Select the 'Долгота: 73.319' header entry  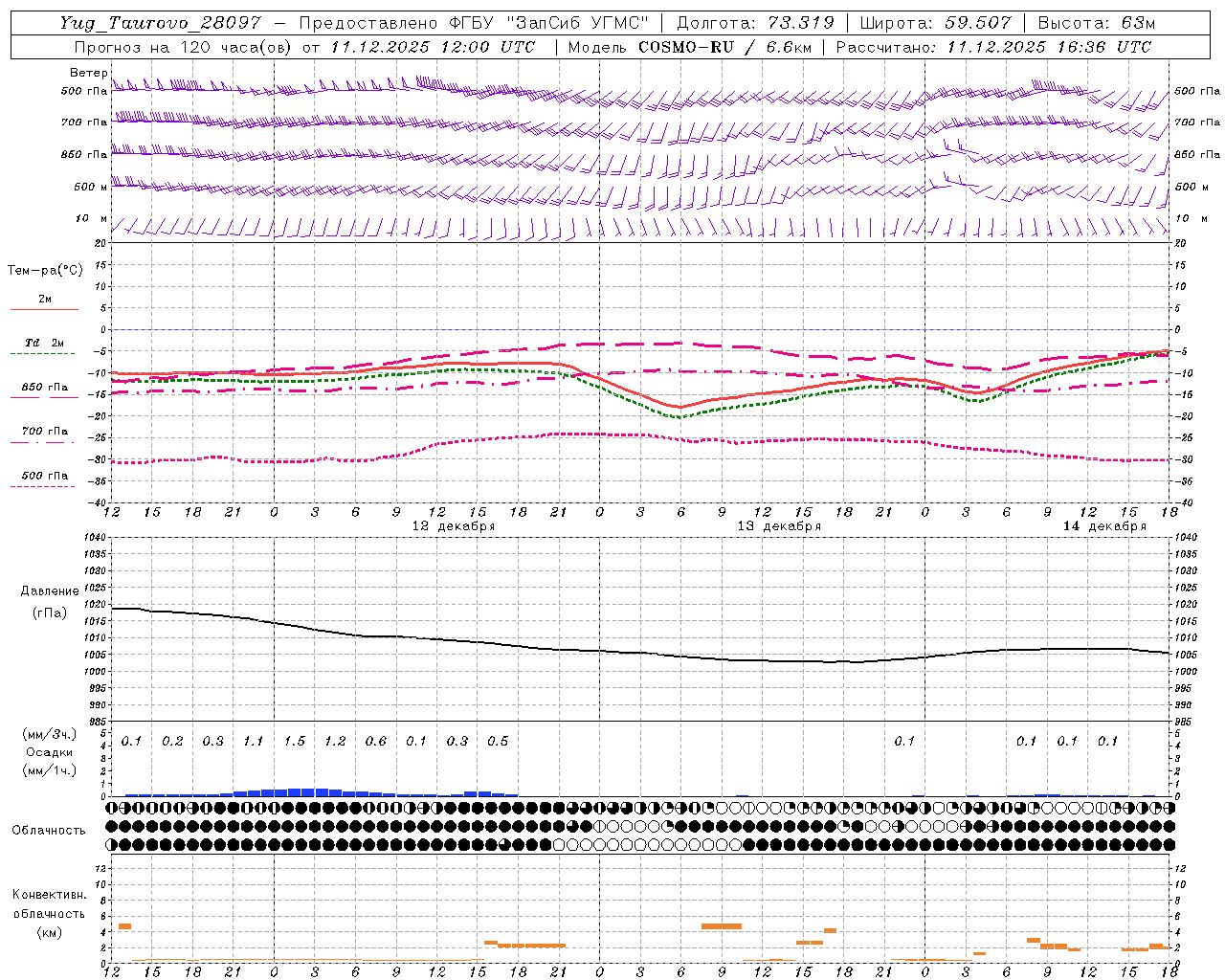pyautogui.click(x=755, y=23)
